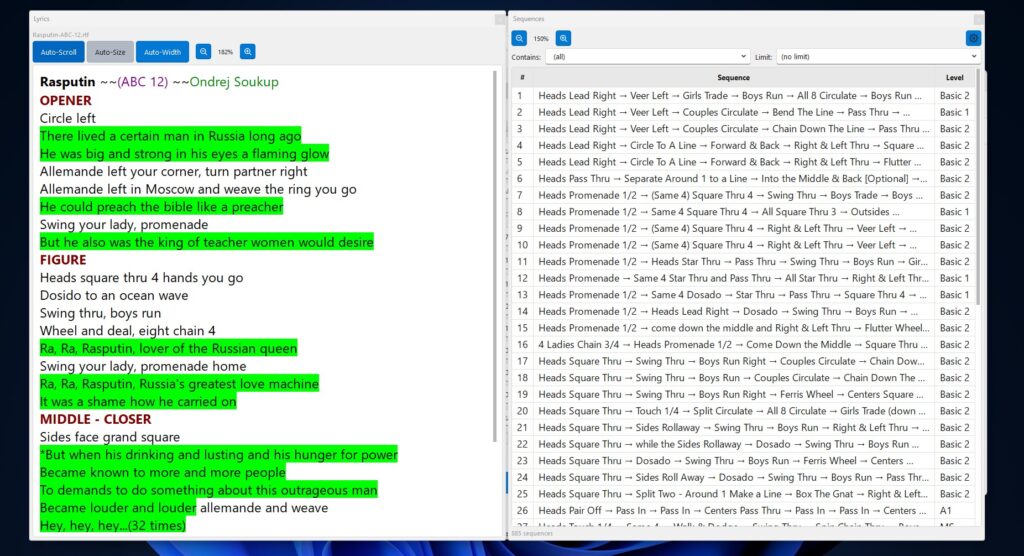Open the Contains filter dropdown

click(x=648, y=57)
